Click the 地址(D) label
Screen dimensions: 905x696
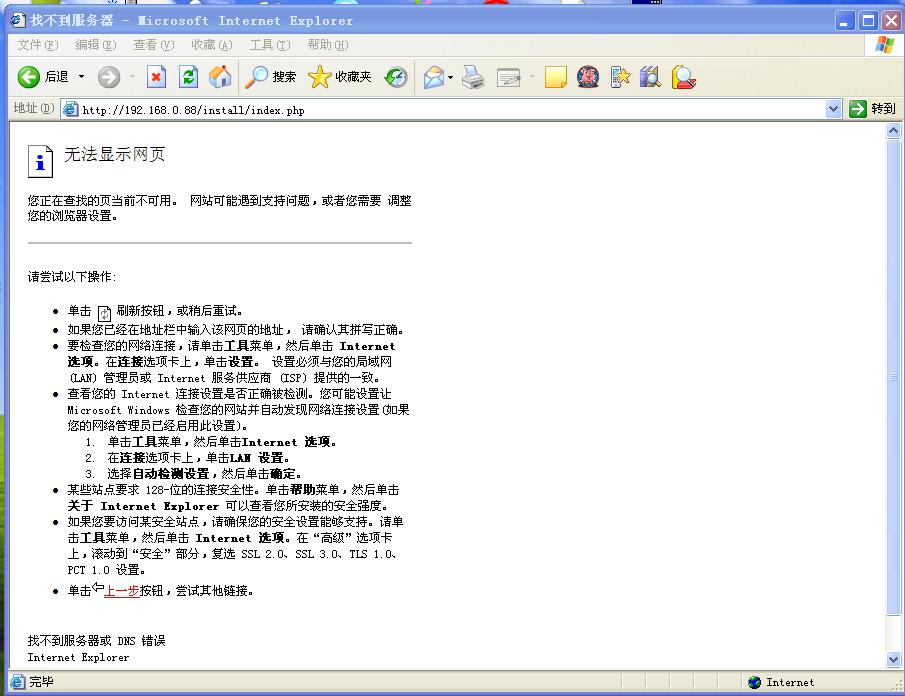coord(33,108)
